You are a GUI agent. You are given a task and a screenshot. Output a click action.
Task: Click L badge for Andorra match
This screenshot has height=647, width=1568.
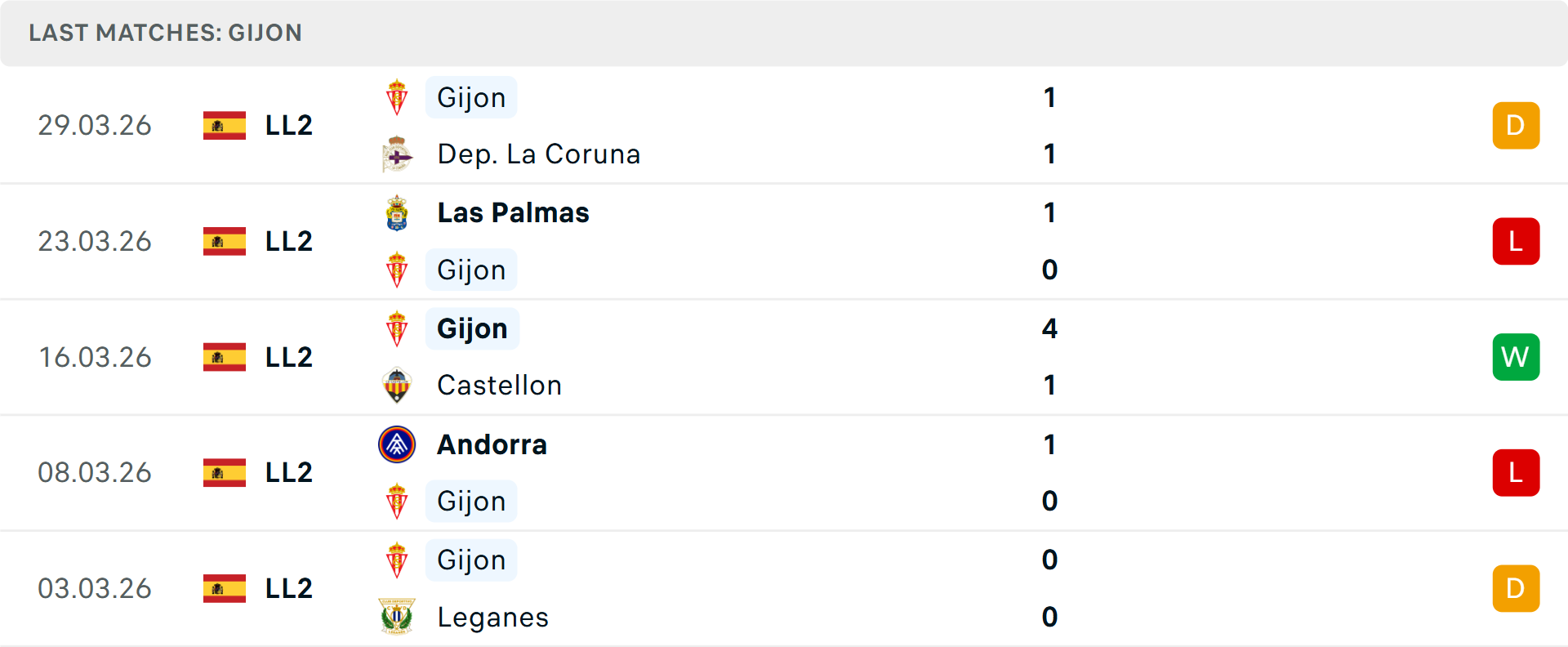coord(1516,473)
